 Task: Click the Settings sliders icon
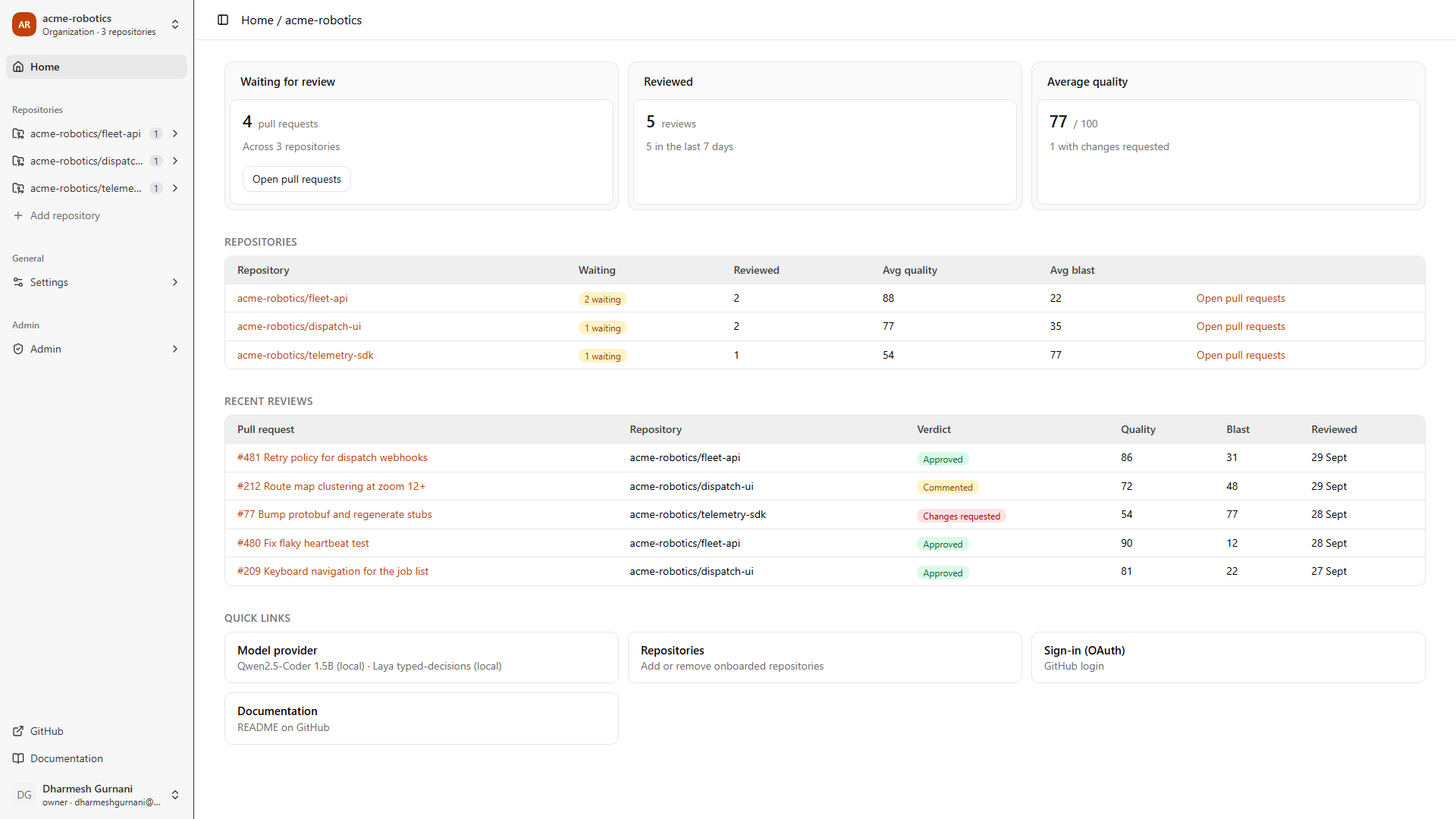pyautogui.click(x=18, y=282)
